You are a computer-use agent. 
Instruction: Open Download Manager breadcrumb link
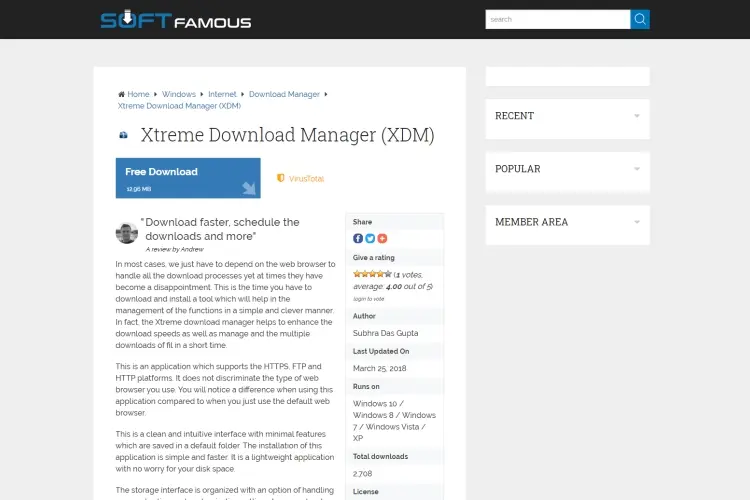point(284,94)
